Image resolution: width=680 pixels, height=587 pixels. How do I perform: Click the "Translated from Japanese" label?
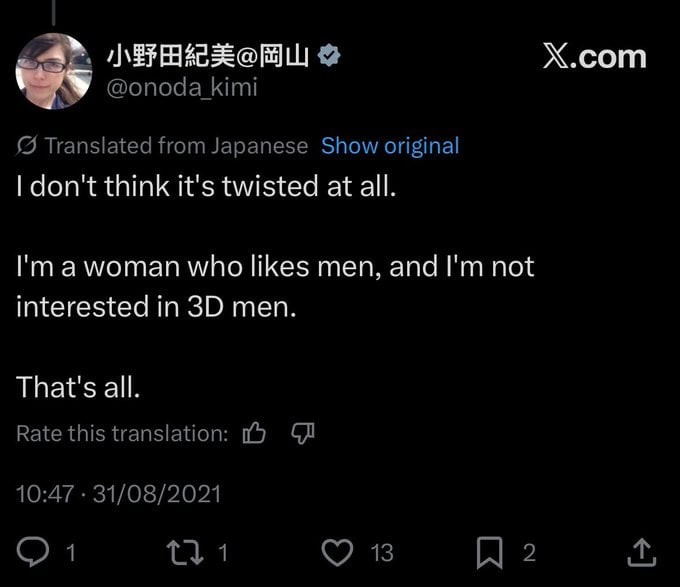[x=176, y=146]
